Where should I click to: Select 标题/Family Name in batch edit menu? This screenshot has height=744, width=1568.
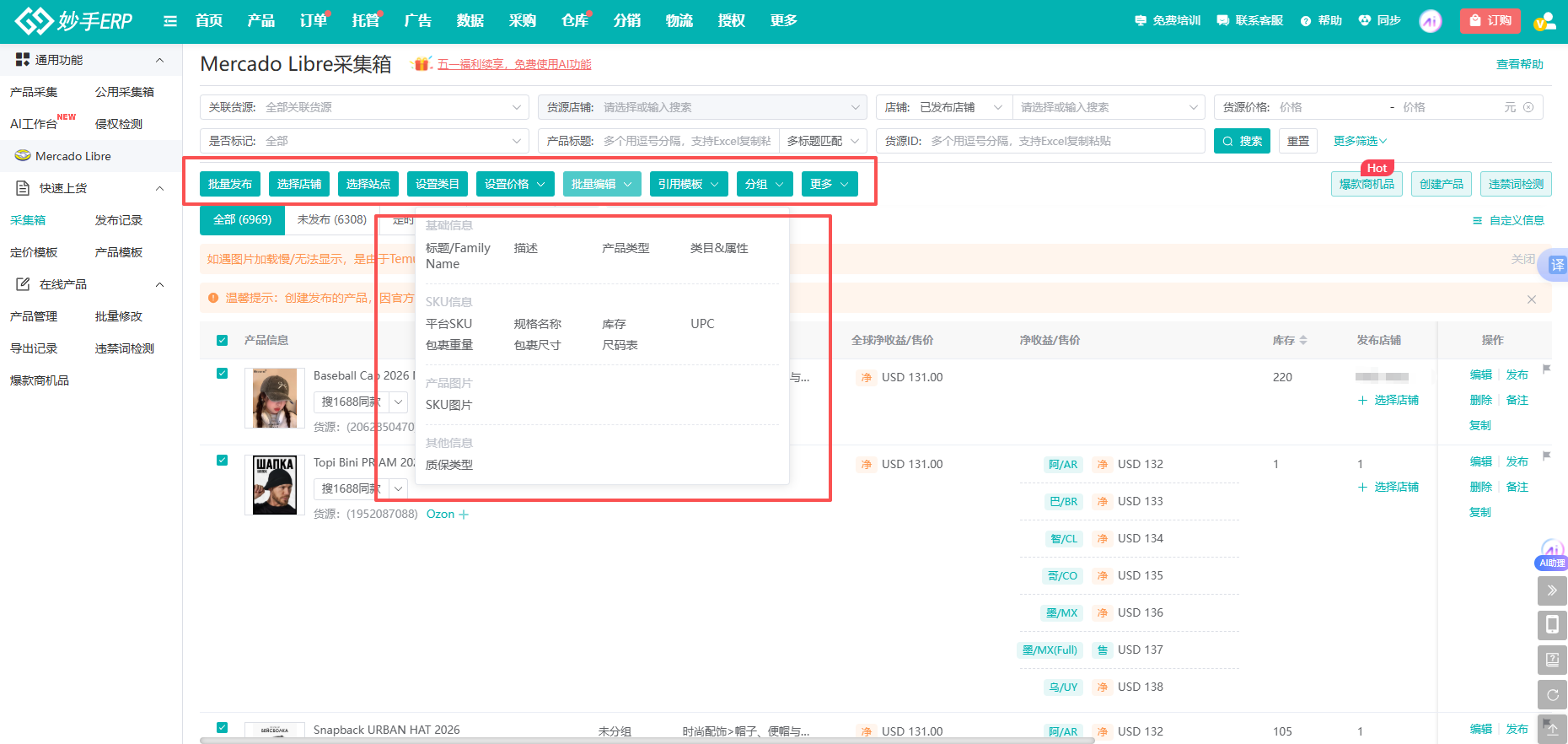point(458,256)
